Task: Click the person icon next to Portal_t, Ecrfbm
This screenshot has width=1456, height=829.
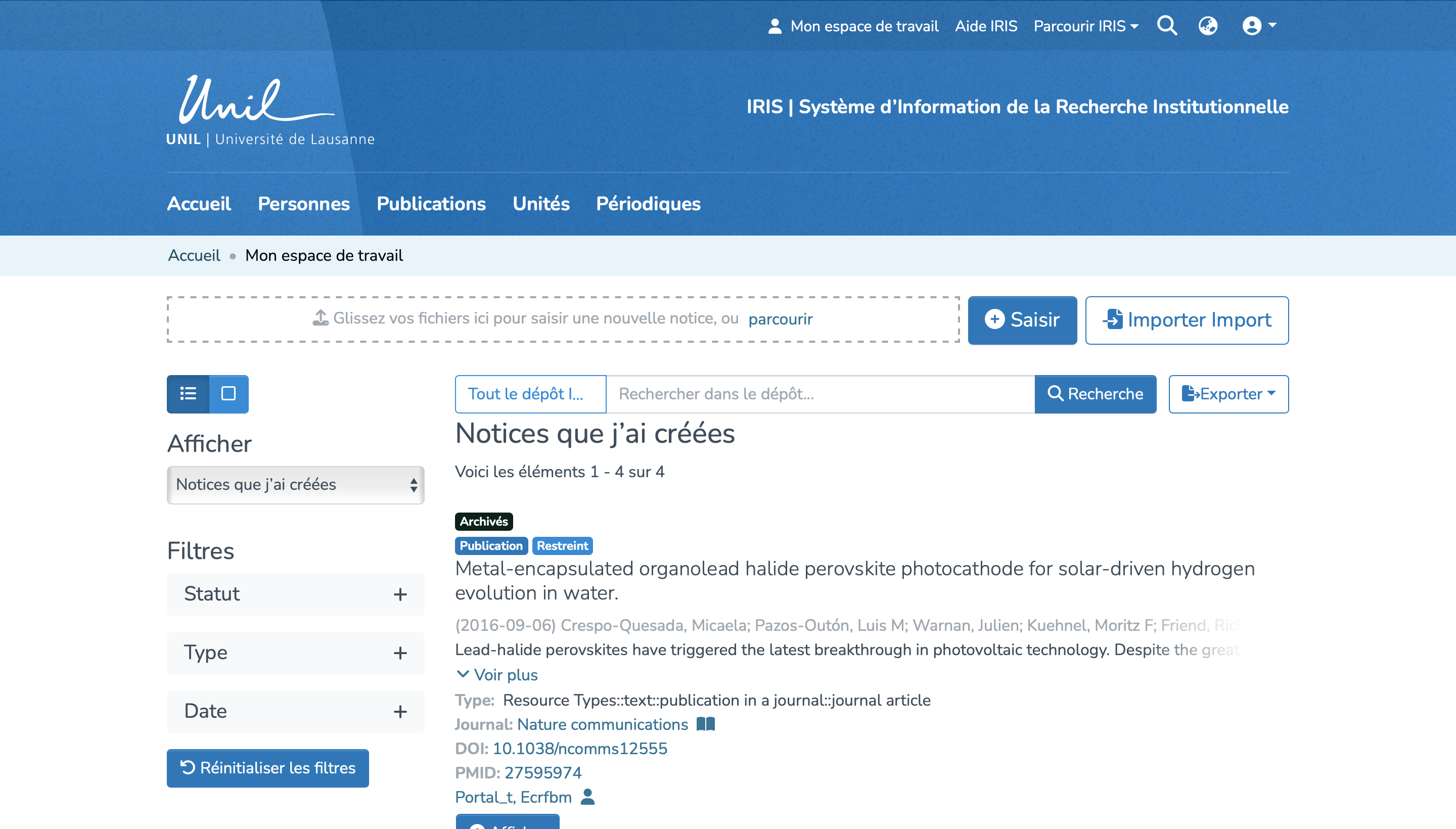Action: click(587, 797)
